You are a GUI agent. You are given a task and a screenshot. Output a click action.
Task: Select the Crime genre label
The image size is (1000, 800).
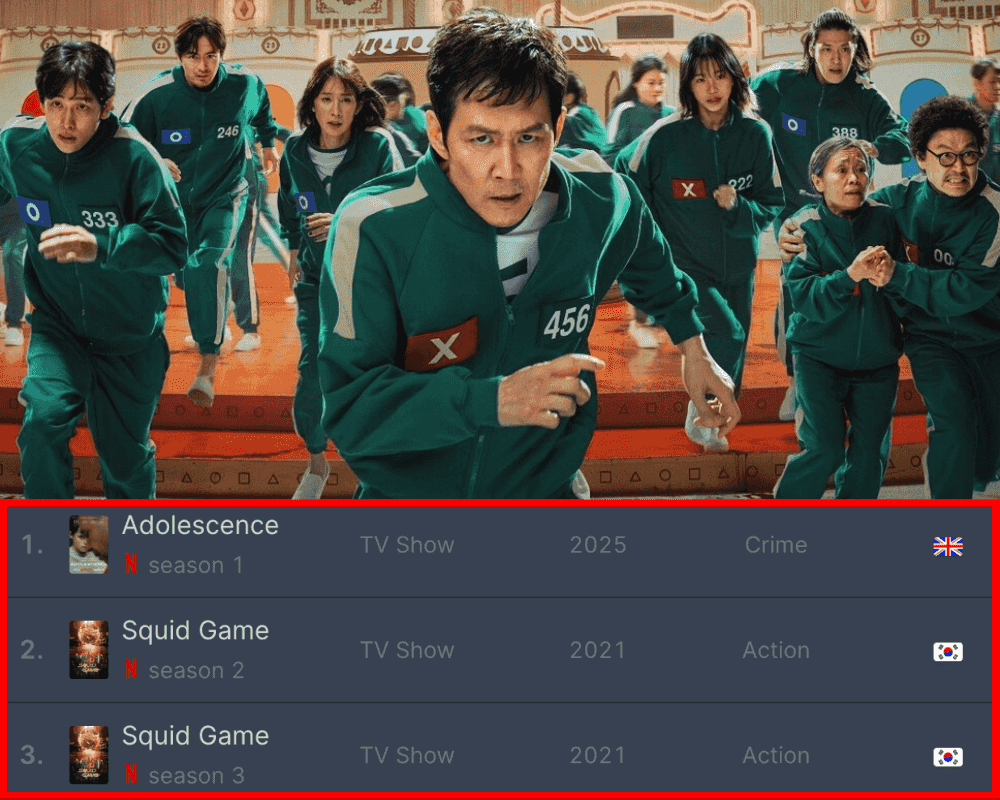point(776,545)
